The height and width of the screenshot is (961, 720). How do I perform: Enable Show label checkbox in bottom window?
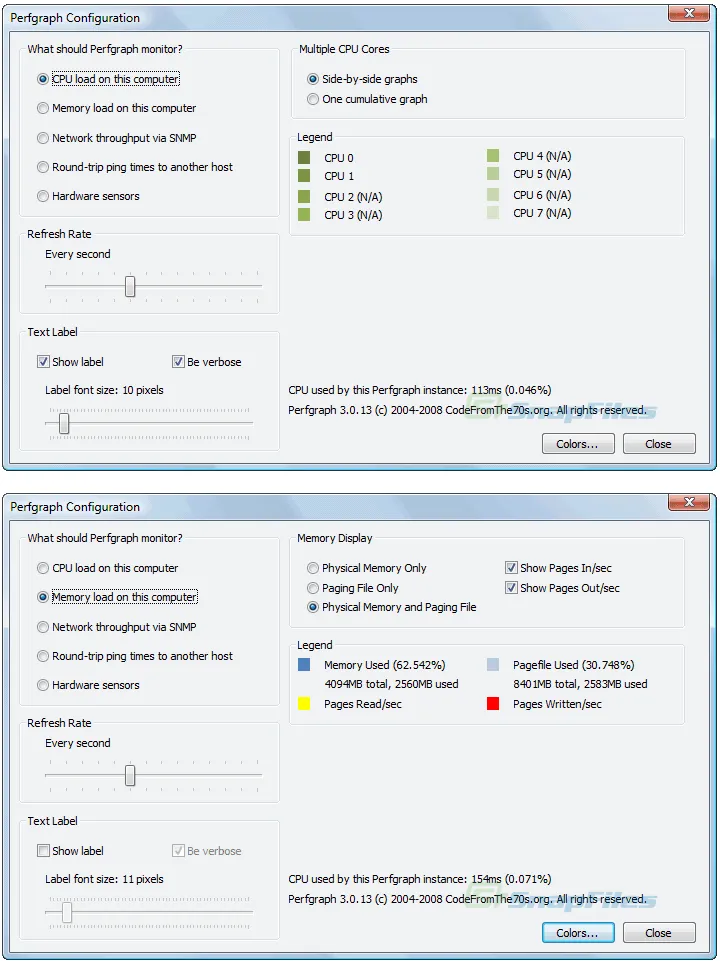click(x=43, y=851)
